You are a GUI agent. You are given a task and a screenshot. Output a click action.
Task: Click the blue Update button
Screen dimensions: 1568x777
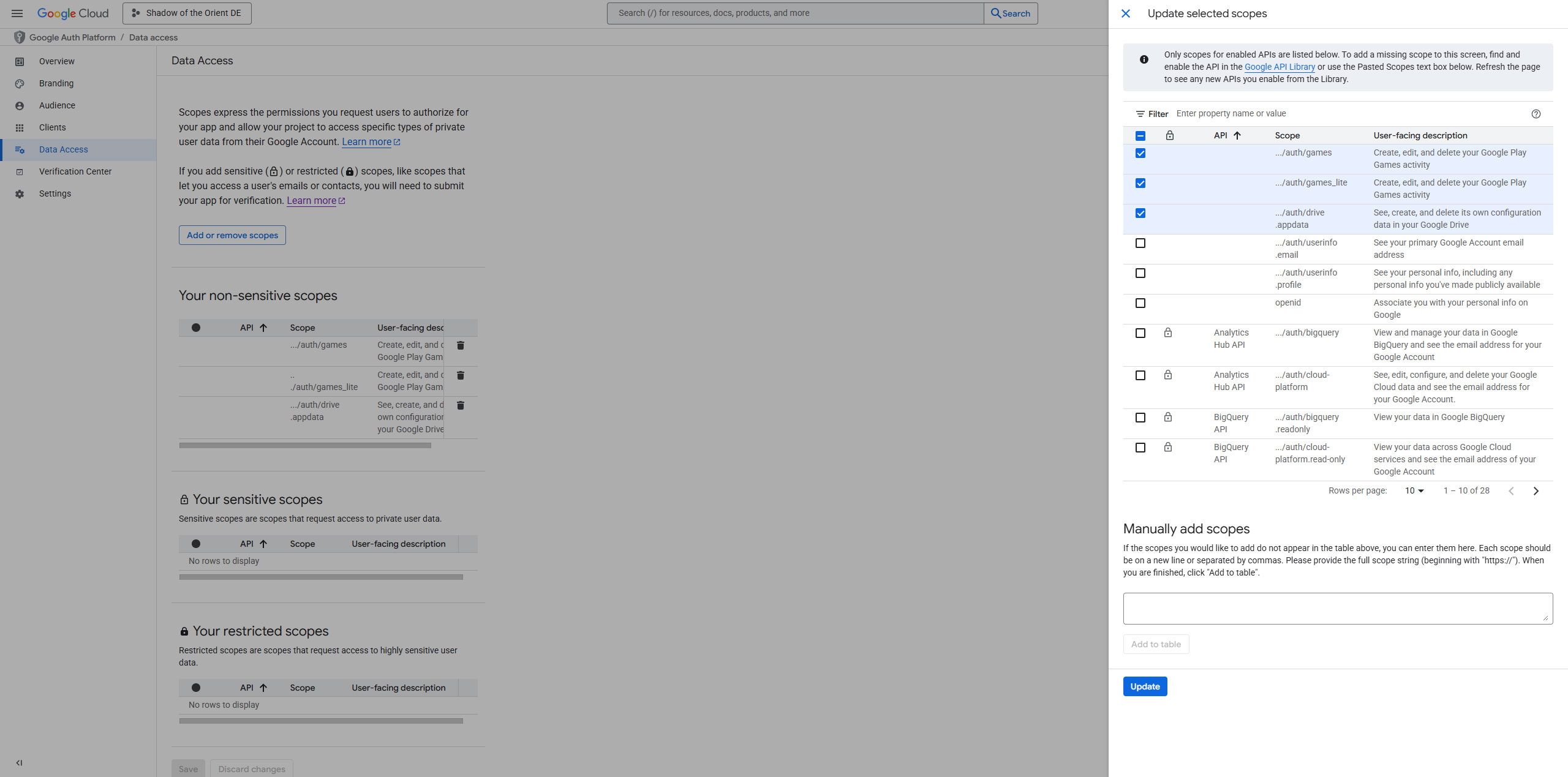coord(1144,686)
